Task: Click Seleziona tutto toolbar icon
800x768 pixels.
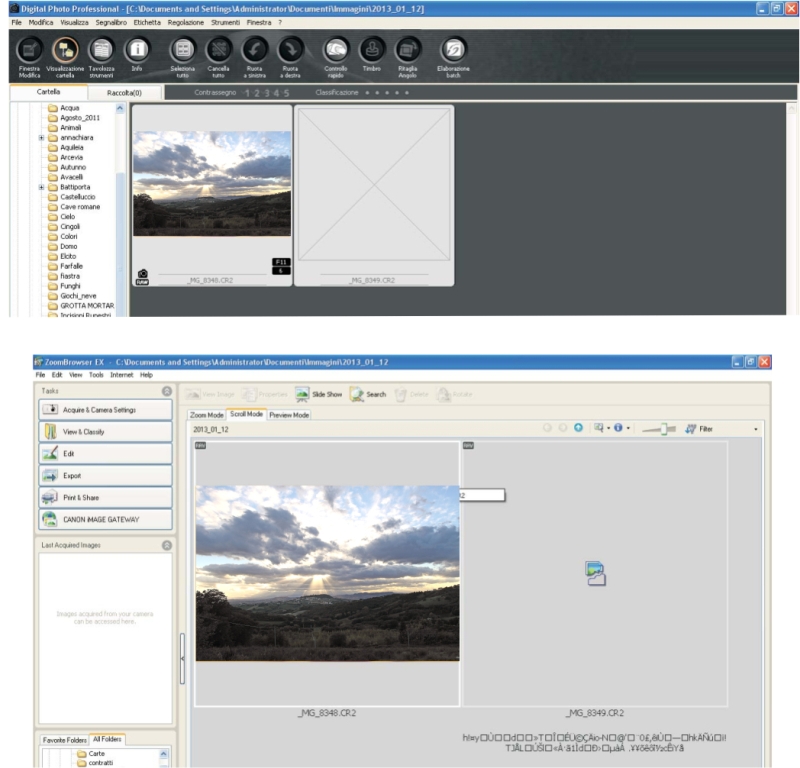Action: pos(183,51)
